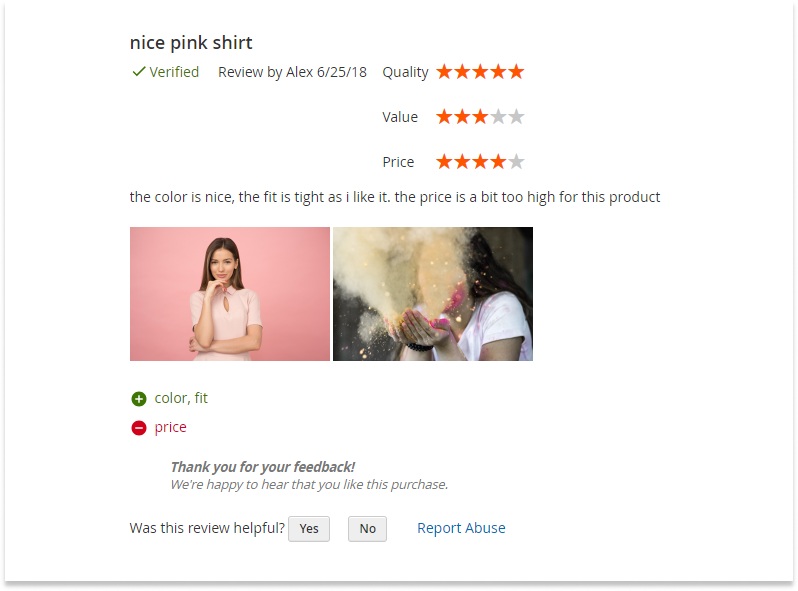Select No for review helpfulness
Image resolution: width=798 pixels, height=591 pixels.
367,529
